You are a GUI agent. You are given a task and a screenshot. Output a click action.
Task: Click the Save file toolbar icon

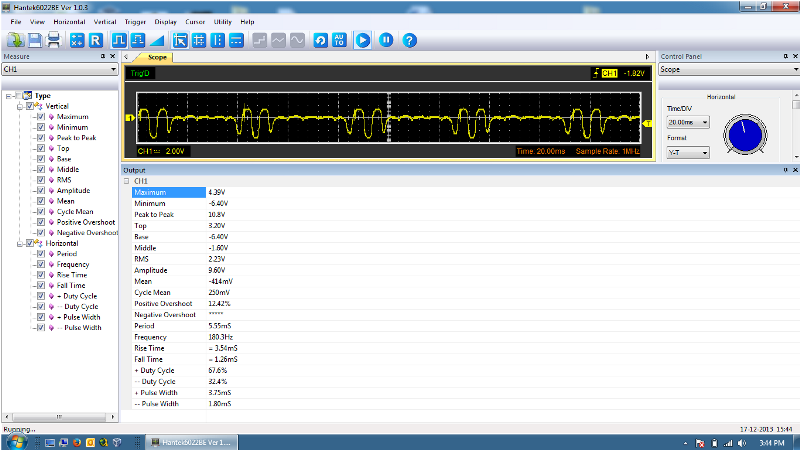coord(36,40)
